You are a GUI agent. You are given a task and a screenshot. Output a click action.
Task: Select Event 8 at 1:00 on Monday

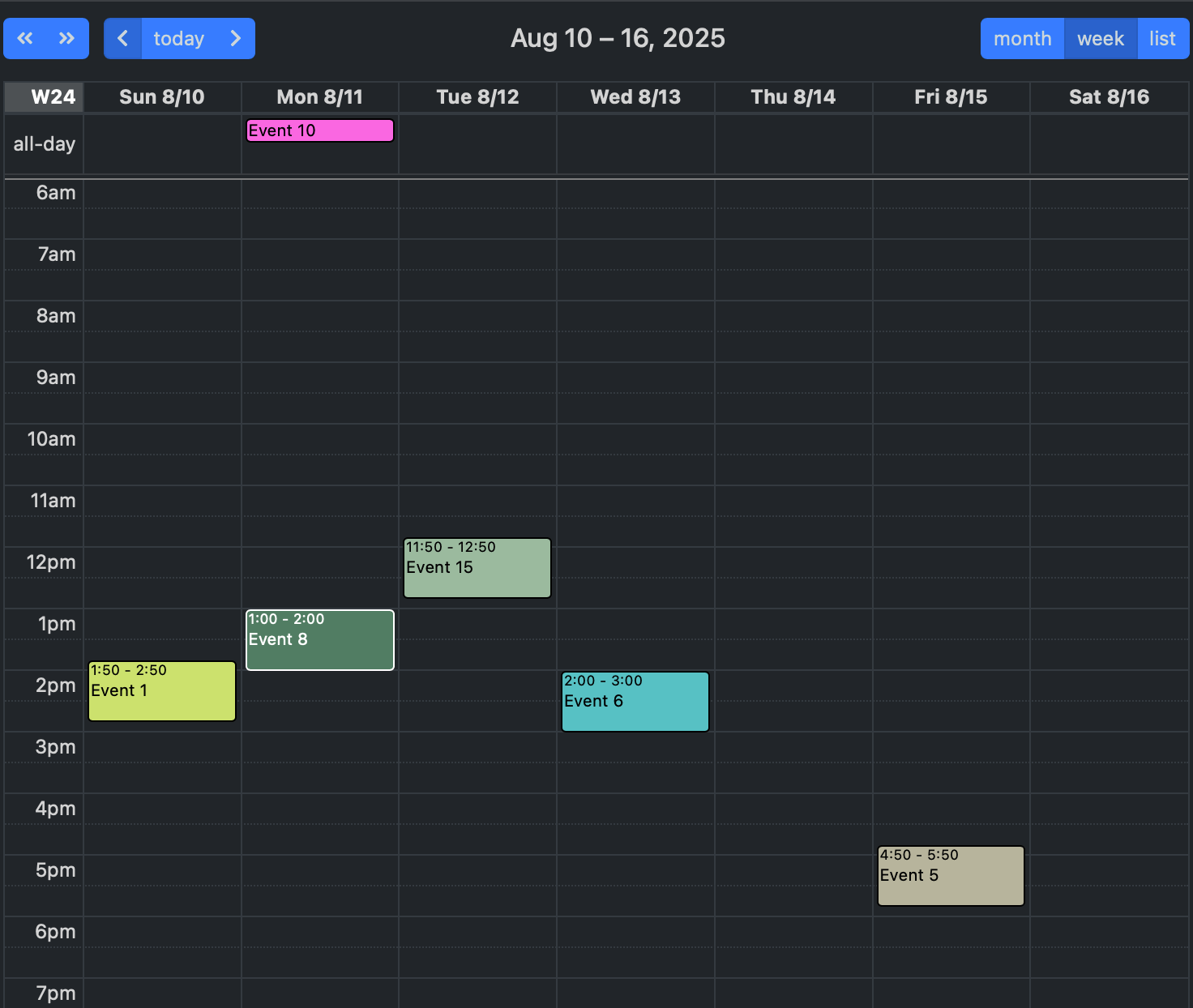[319, 640]
